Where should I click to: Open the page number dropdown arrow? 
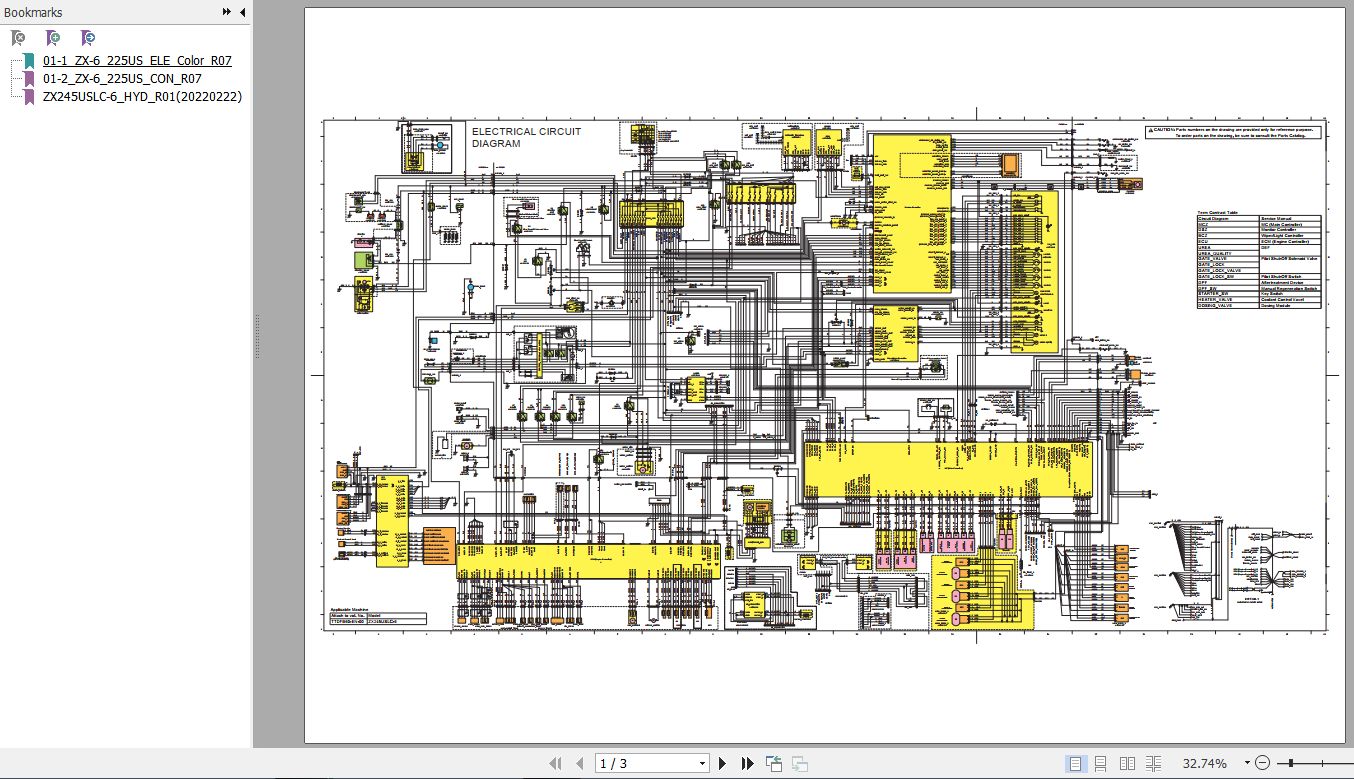coord(702,763)
